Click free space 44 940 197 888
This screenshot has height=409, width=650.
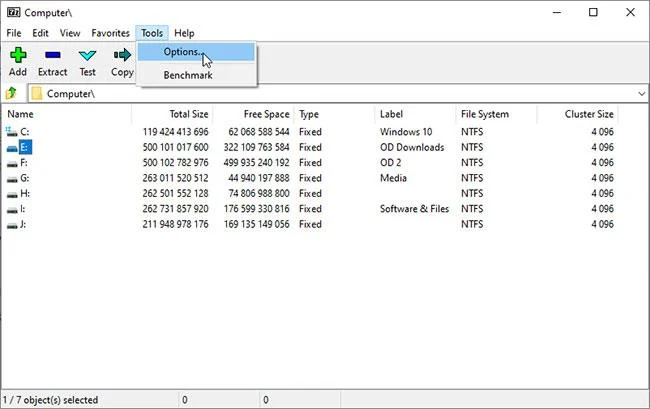[259, 178]
